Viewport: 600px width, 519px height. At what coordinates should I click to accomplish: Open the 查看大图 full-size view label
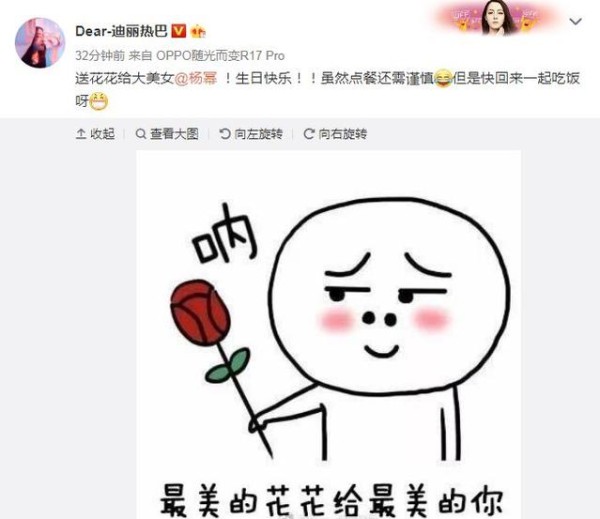point(174,134)
